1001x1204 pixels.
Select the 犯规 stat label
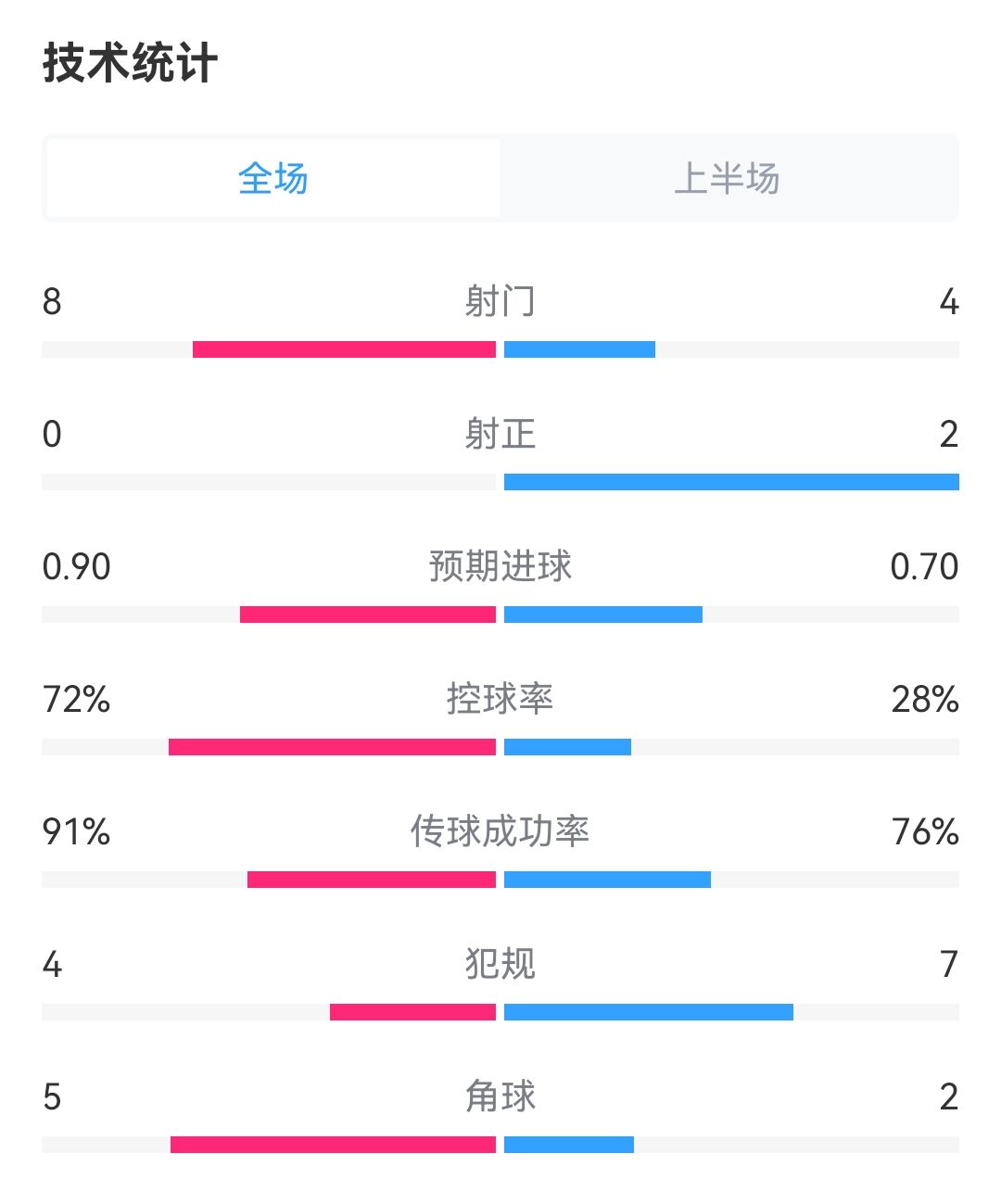click(500, 964)
